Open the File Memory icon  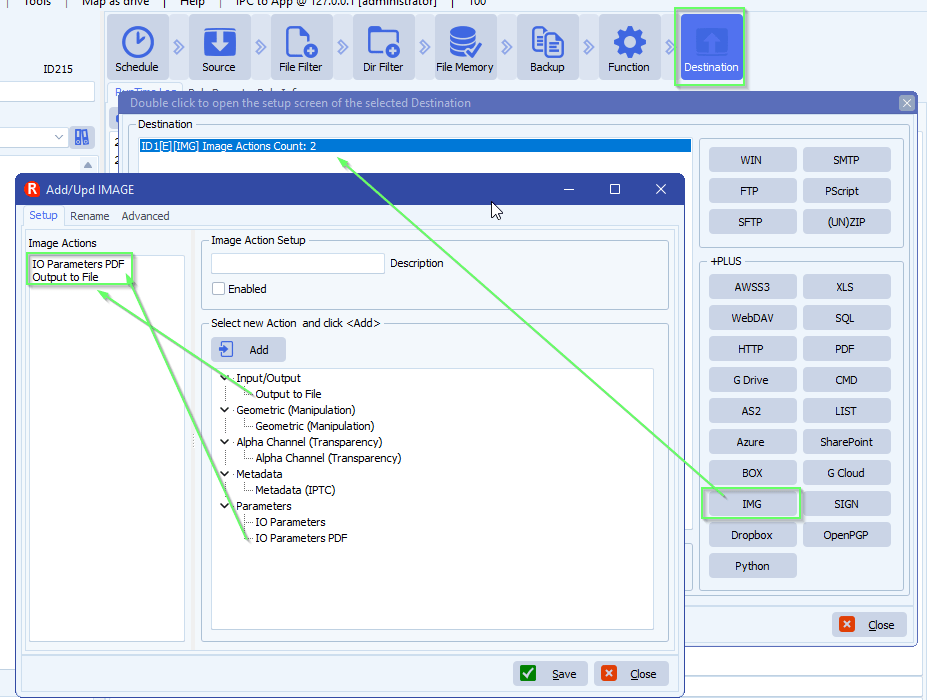tap(464, 46)
